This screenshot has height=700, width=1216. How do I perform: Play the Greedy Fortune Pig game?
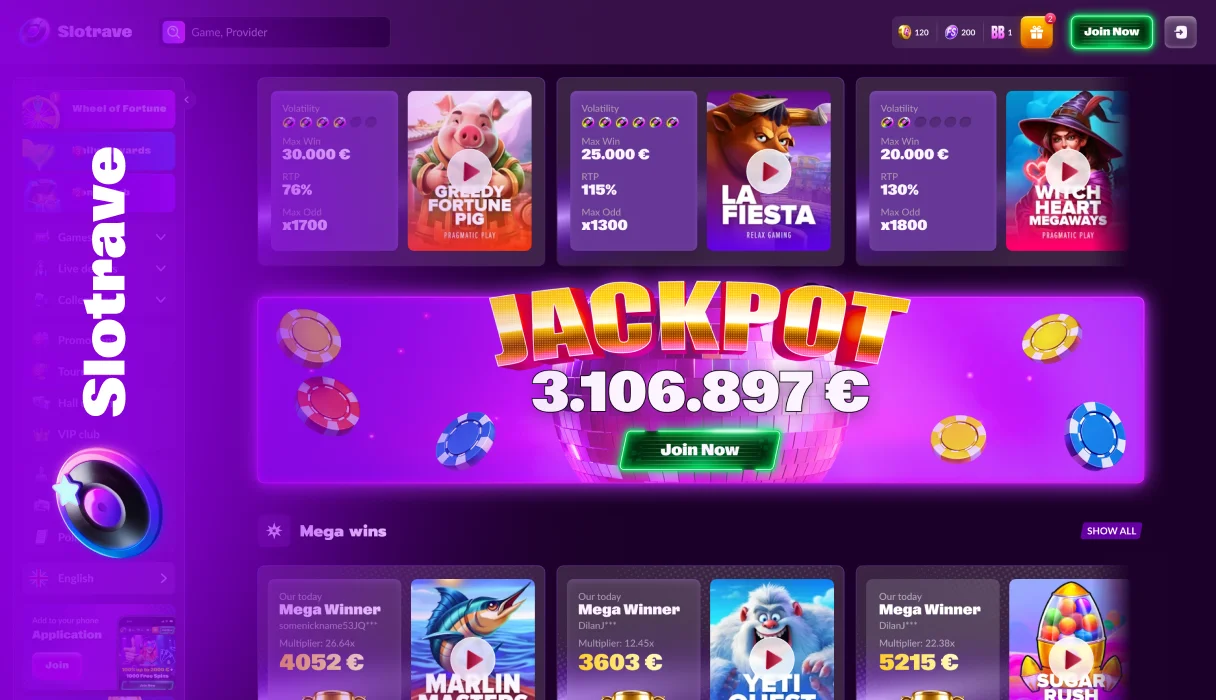pyautogui.click(x=469, y=171)
